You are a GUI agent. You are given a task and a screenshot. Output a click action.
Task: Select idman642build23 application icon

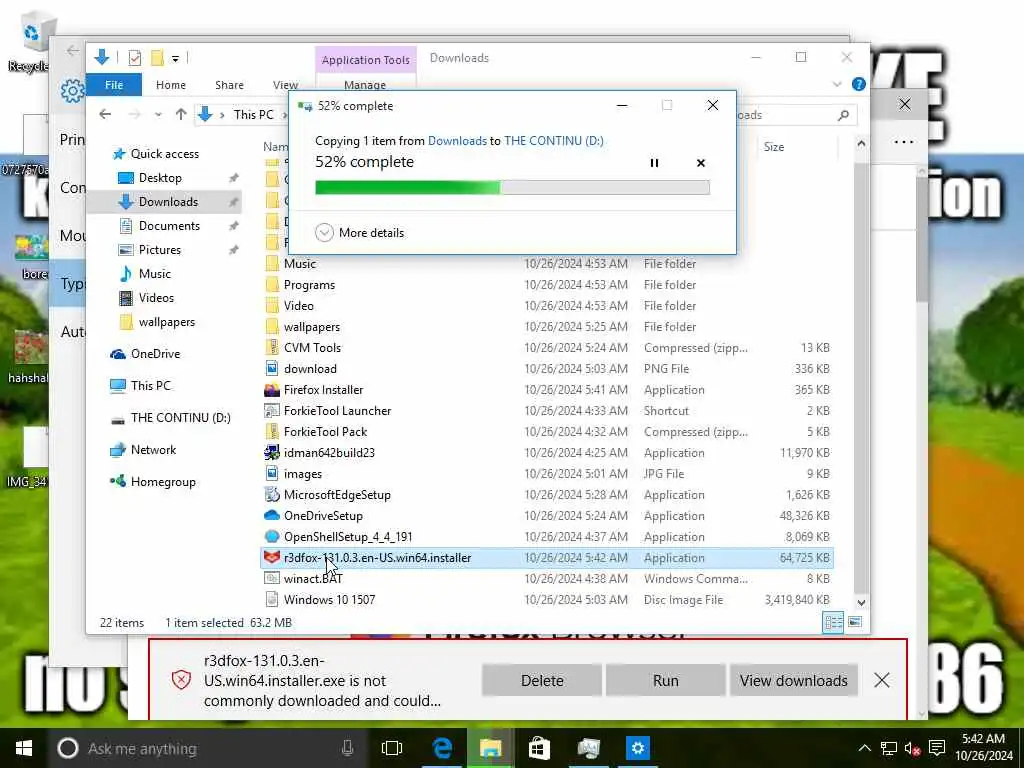[272, 453]
